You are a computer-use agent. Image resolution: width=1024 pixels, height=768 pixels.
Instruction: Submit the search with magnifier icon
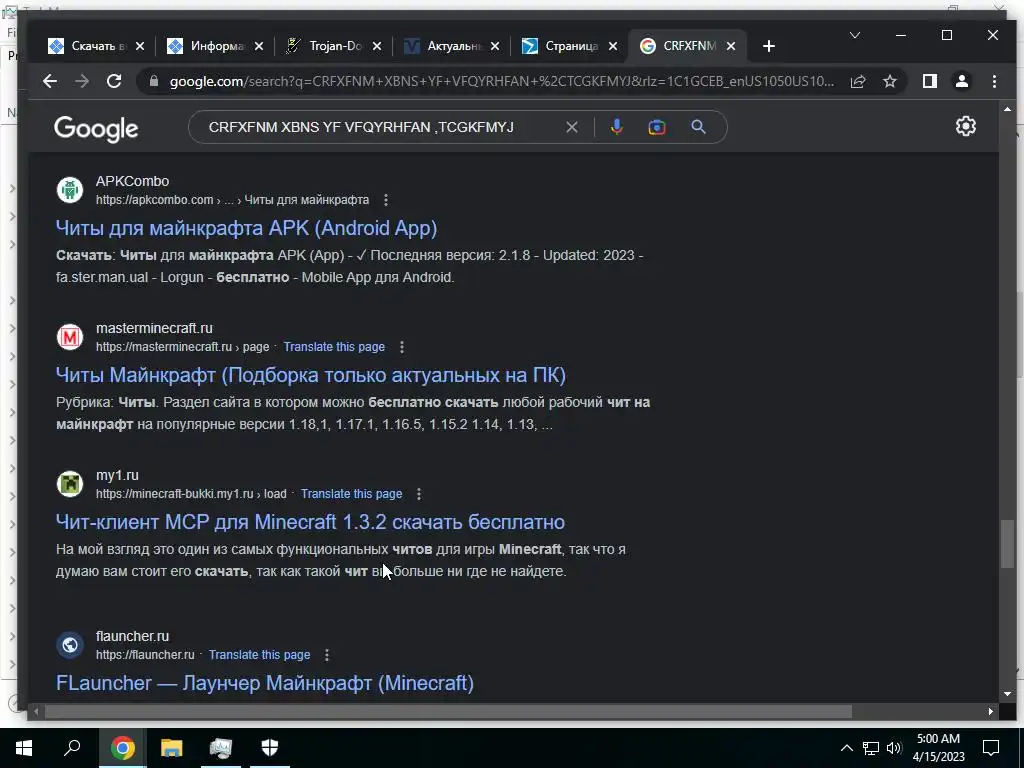[698, 127]
